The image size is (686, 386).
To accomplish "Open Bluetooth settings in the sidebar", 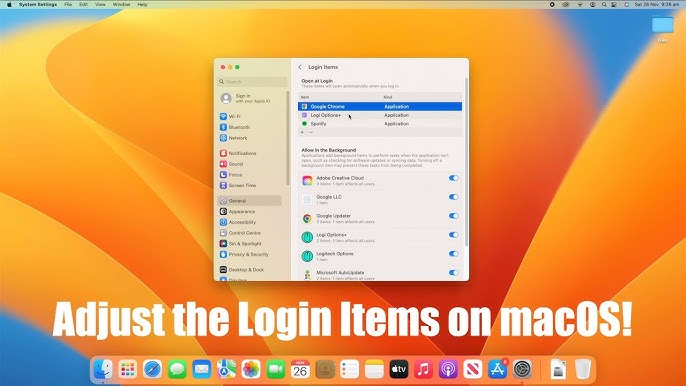I will click(x=235, y=127).
